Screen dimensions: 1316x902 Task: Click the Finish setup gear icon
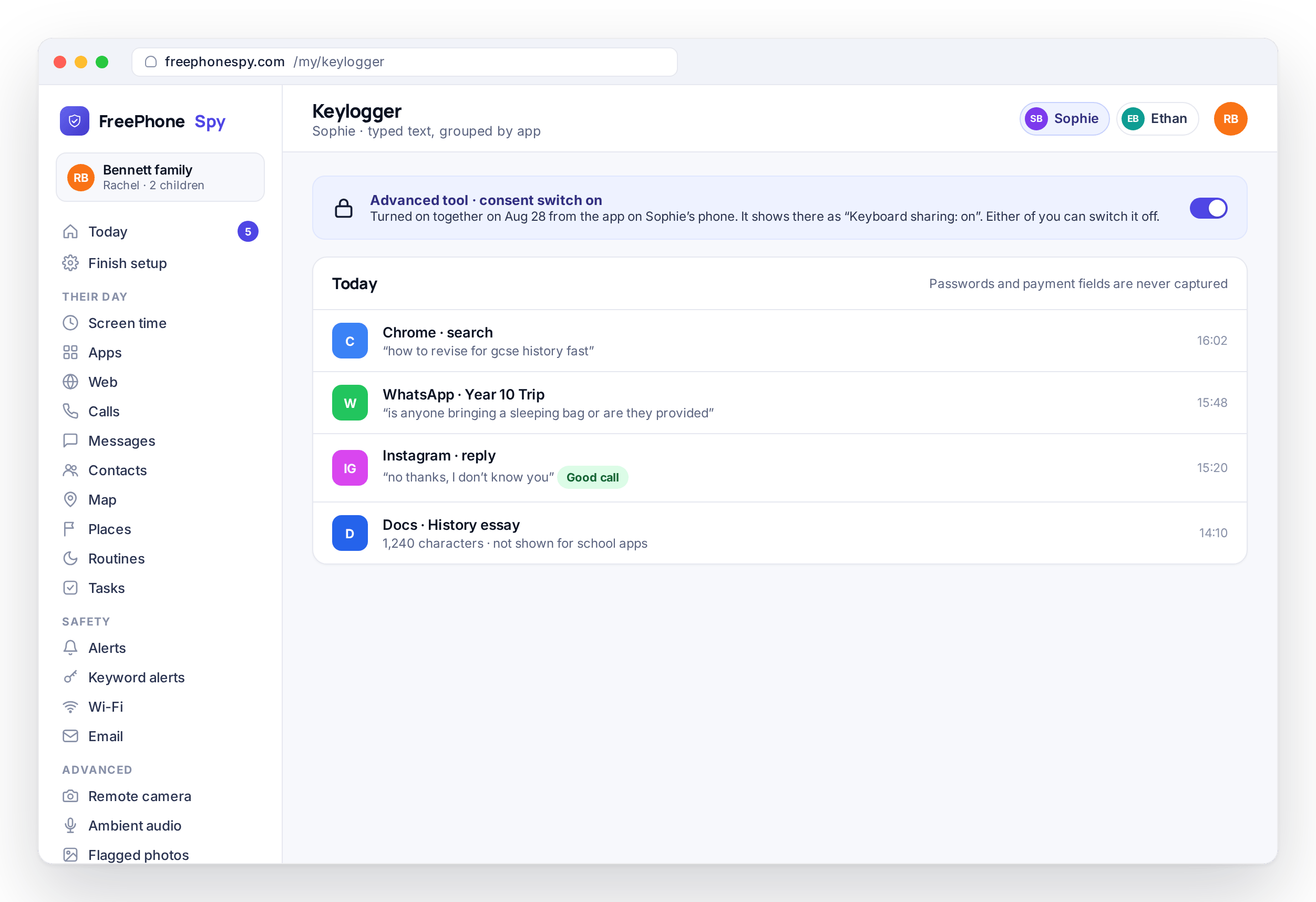pyautogui.click(x=70, y=263)
